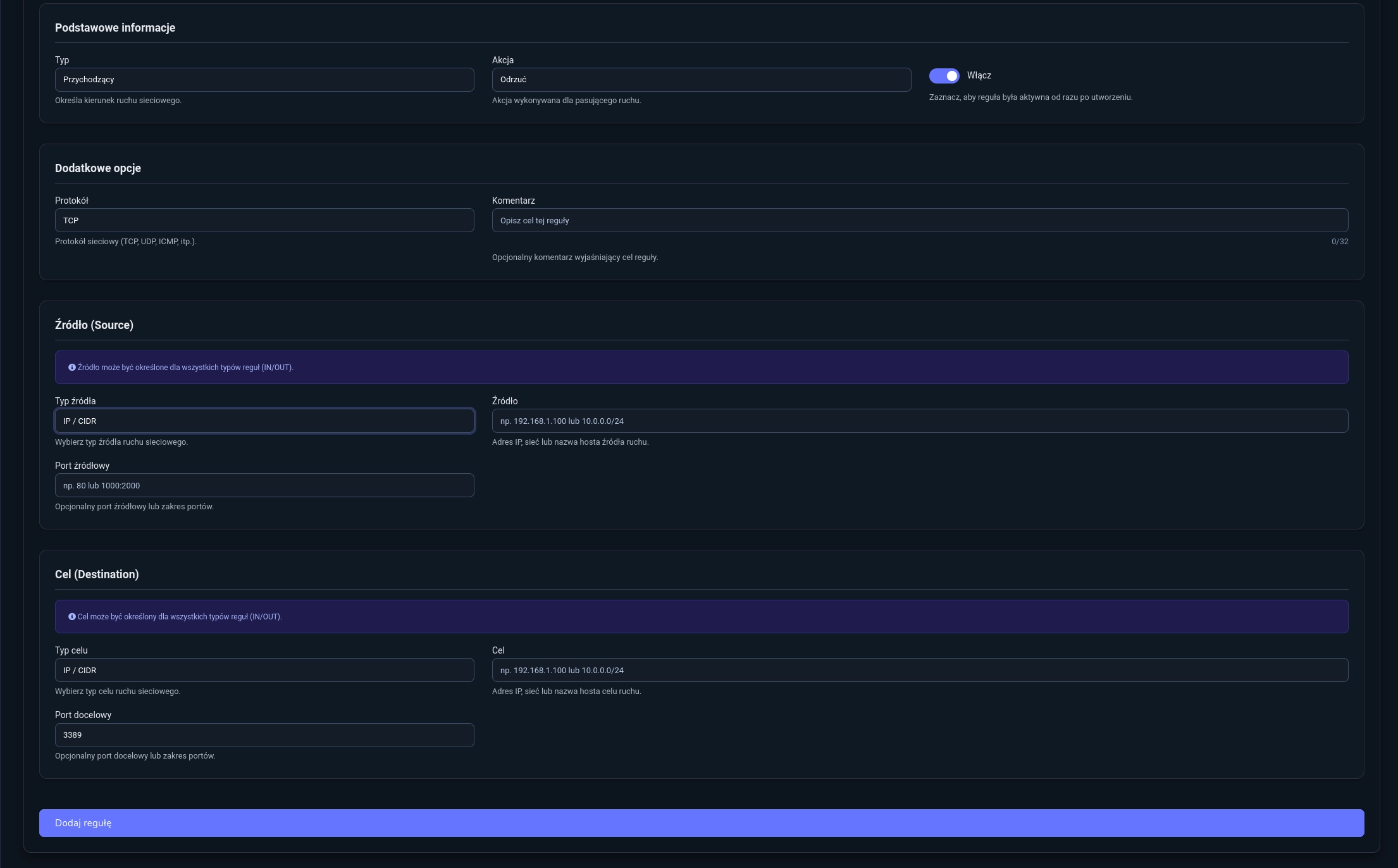Open the Typ direction dropdown

pos(264,80)
